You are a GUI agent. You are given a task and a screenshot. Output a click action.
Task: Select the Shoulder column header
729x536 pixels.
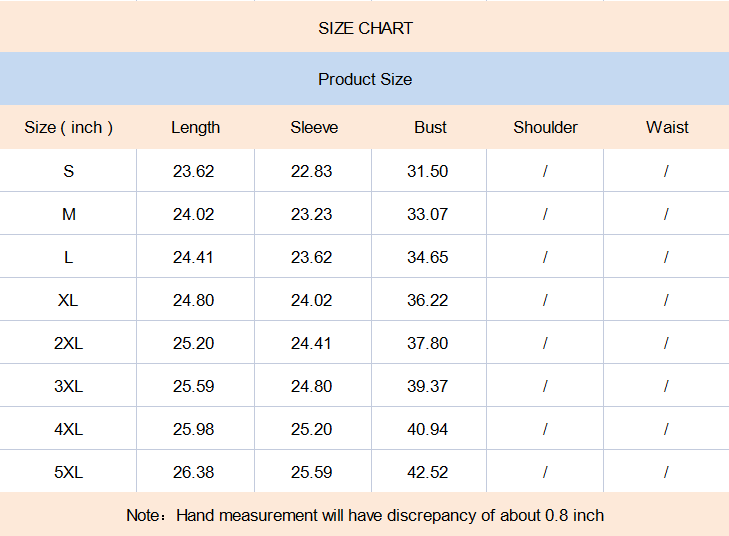[x=545, y=127]
